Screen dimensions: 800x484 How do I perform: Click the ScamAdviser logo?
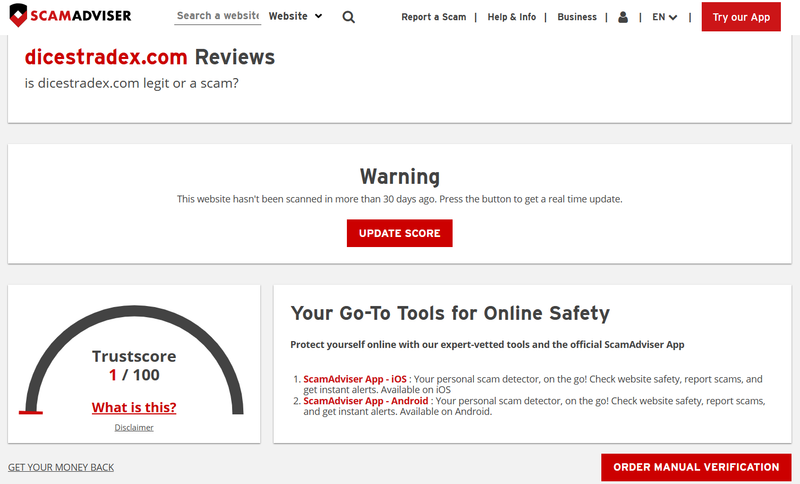pos(70,15)
